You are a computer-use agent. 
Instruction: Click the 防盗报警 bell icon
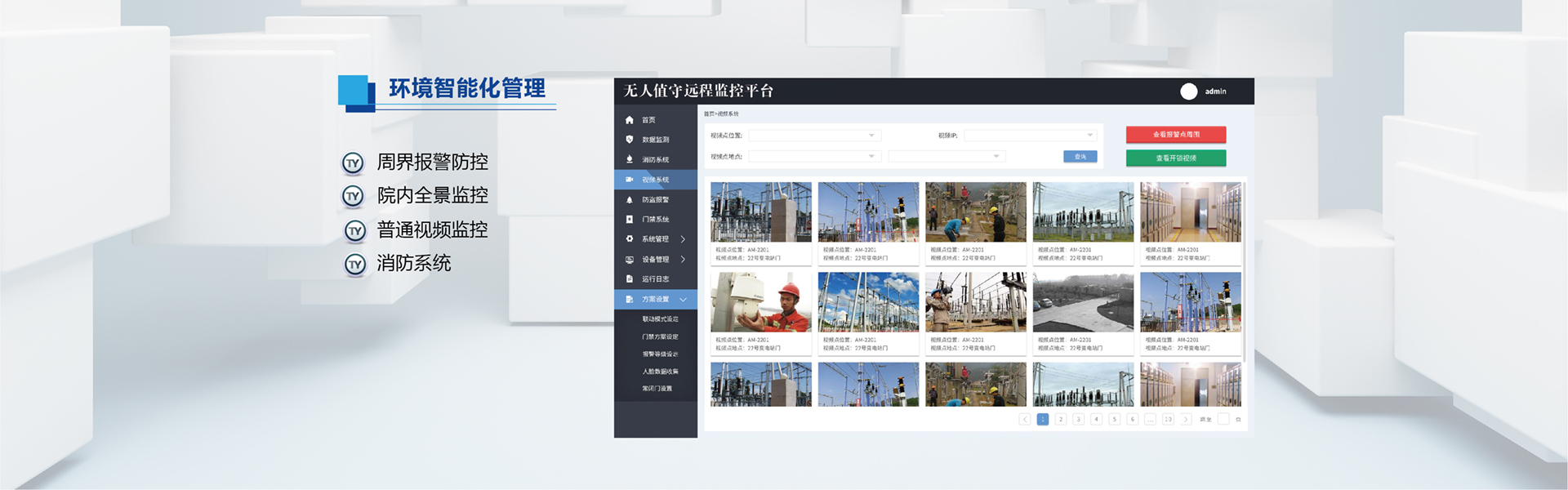[x=629, y=200]
